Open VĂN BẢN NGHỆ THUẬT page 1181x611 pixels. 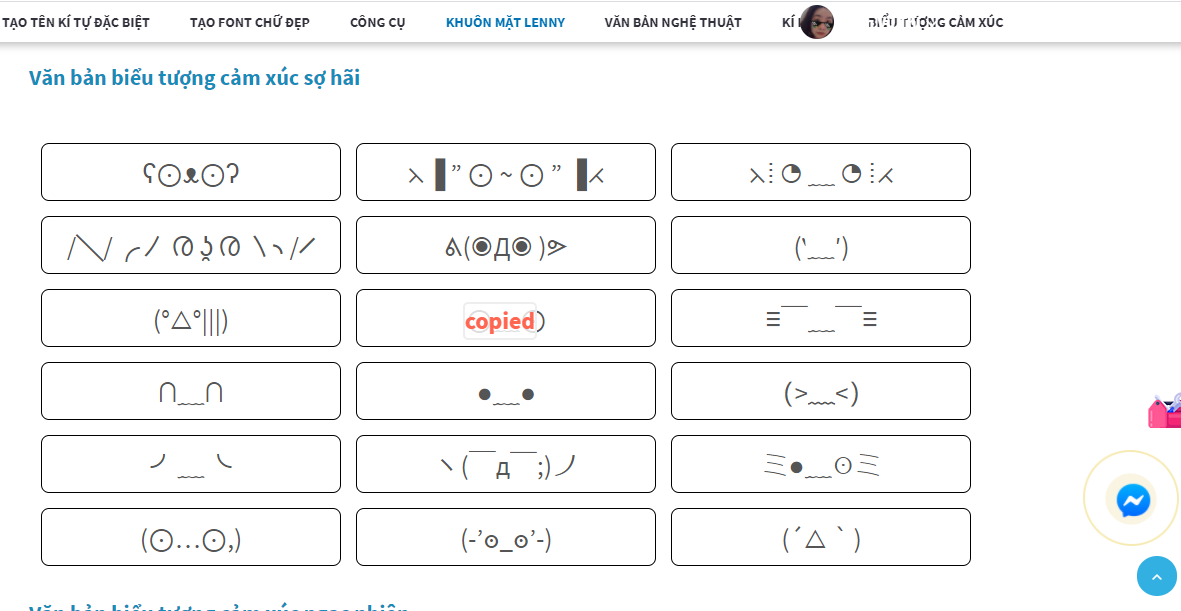(x=673, y=22)
